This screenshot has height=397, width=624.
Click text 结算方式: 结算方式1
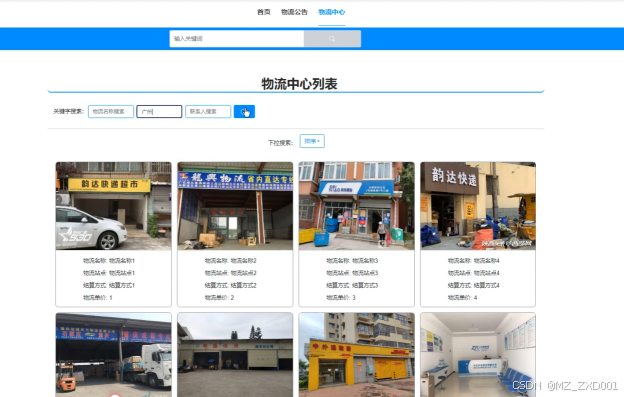109,285
